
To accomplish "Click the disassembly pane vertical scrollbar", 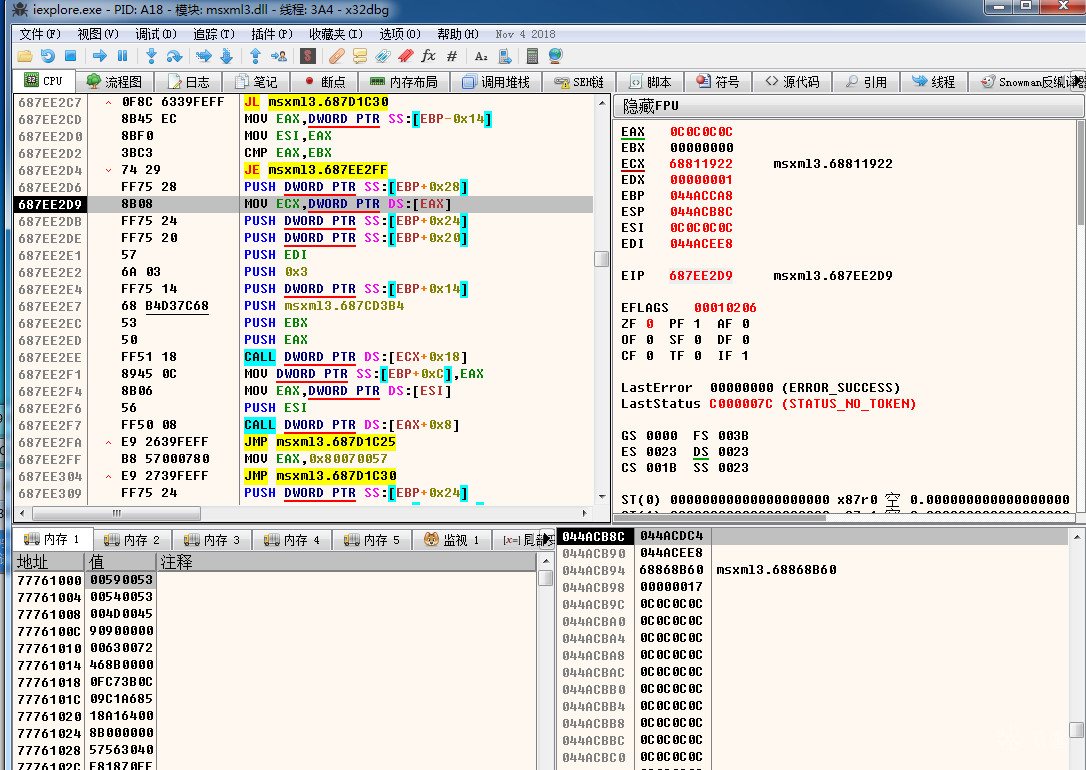I will [601, 259].
